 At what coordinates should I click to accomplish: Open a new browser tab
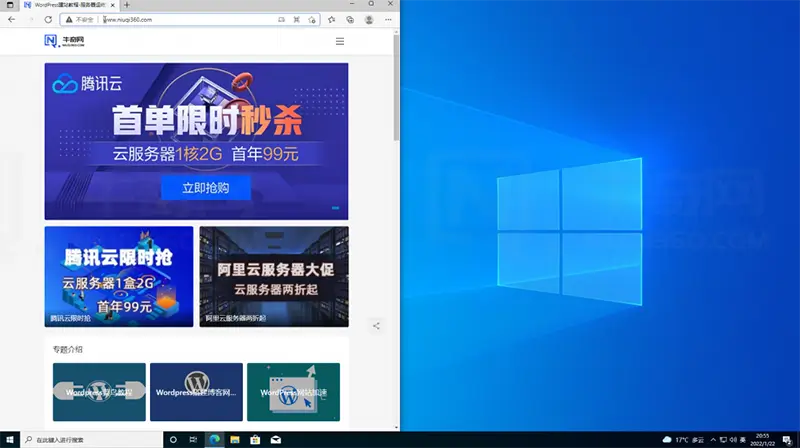[127, 5]
